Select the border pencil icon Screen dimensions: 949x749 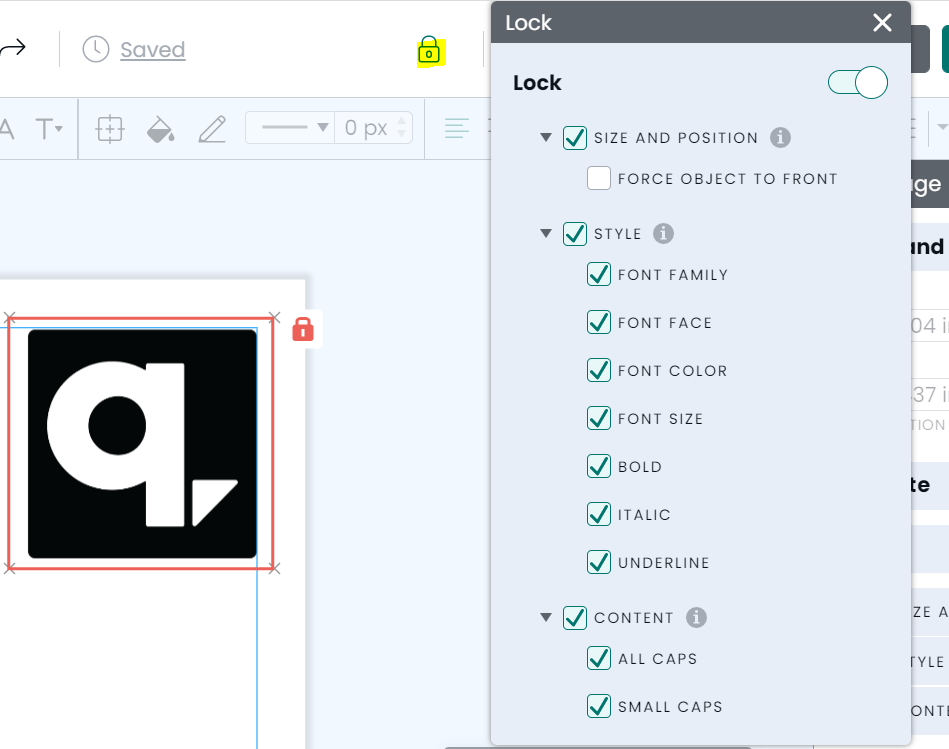(212, 129)
